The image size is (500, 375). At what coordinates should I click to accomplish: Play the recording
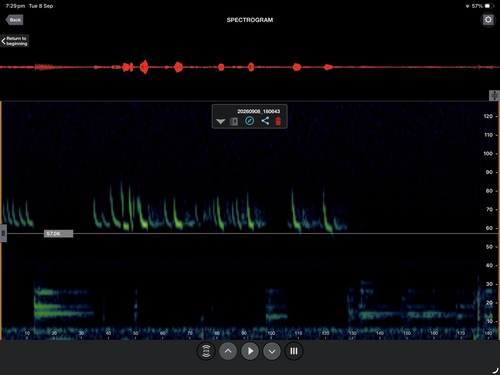pyautogui.click(x=250, y=351)
